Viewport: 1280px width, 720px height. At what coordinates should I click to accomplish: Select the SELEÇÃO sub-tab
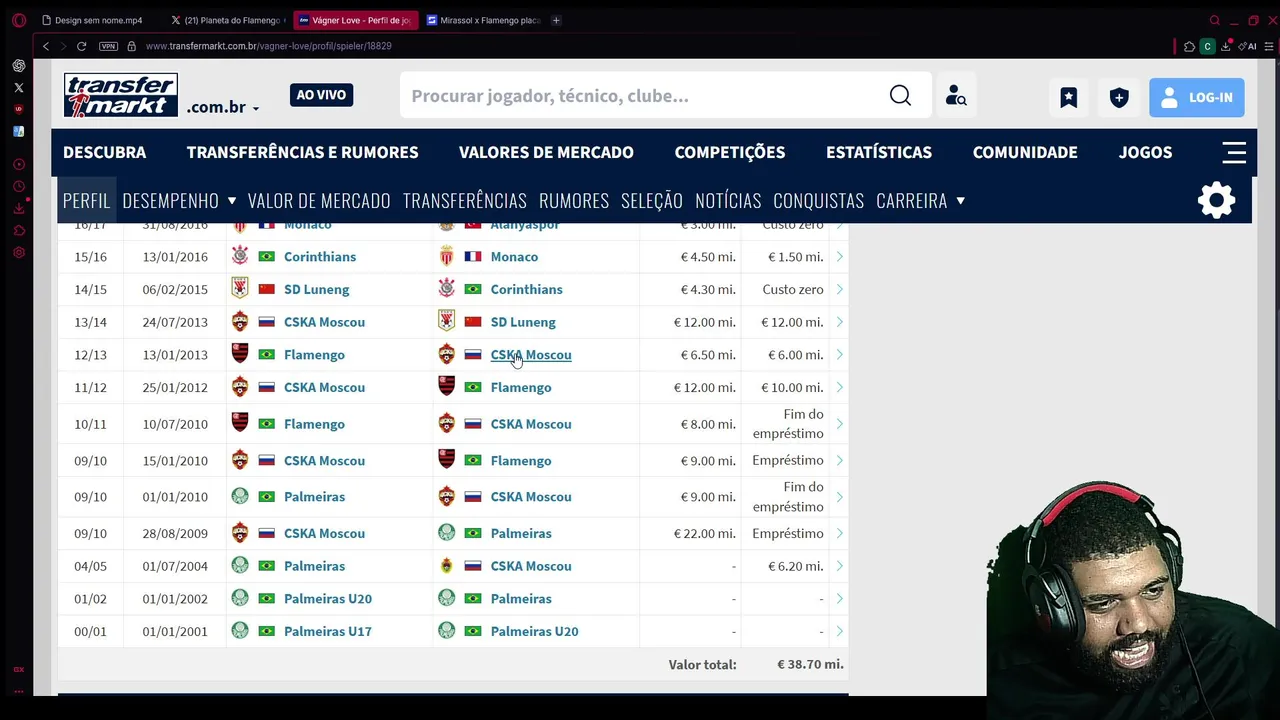[652, 200]
